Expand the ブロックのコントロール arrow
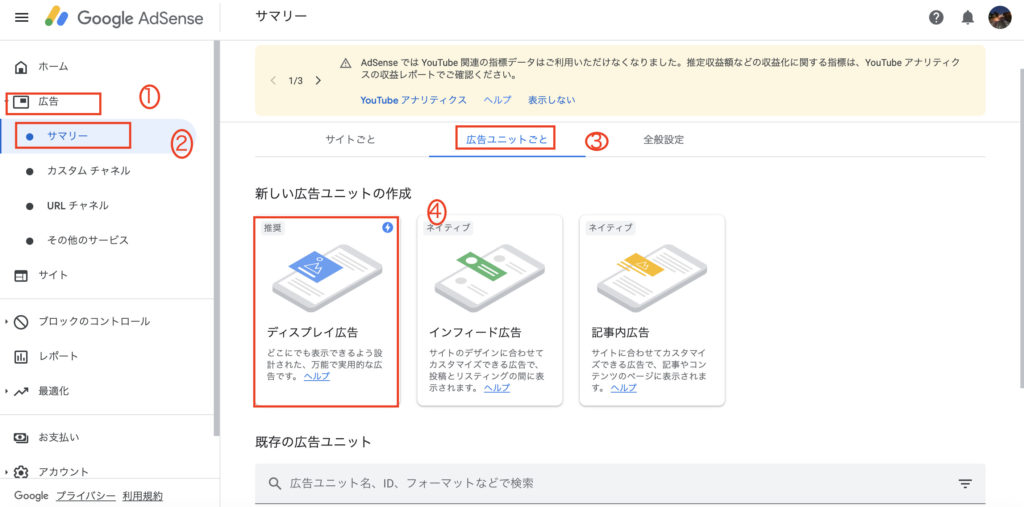This screenshot has width=1024, height=507. [7, 322]
